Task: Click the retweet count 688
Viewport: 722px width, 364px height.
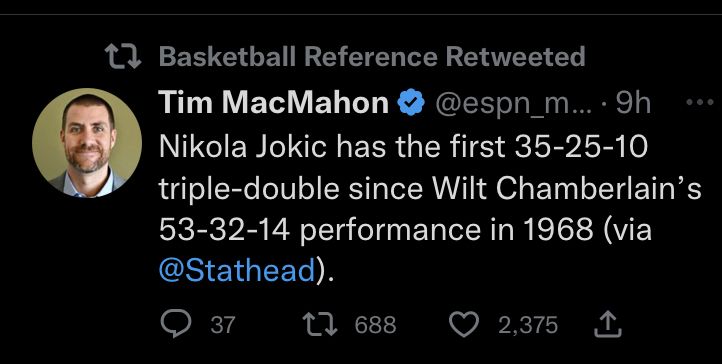Action: pos(375,325)
